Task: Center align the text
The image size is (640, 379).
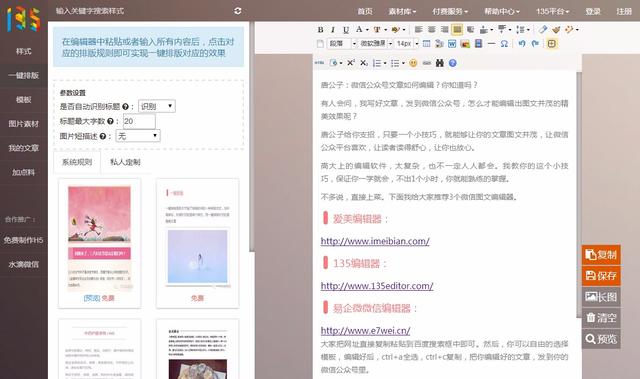Action: 431,29
